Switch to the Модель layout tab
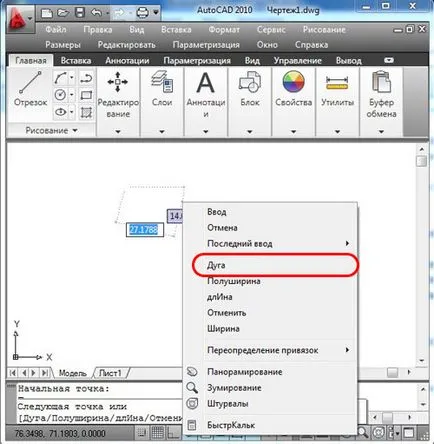 coord(72,373)
